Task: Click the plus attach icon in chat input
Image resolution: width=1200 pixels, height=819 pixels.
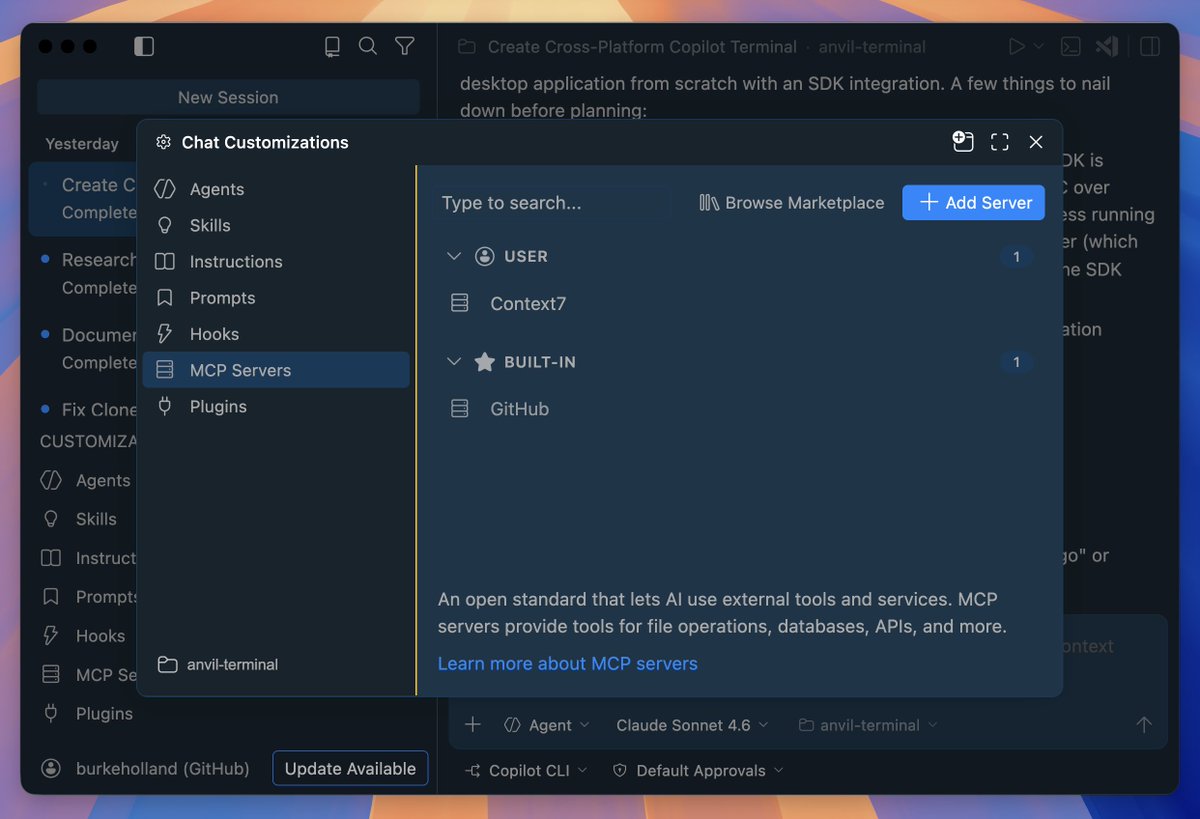Action: click(473, 725)
